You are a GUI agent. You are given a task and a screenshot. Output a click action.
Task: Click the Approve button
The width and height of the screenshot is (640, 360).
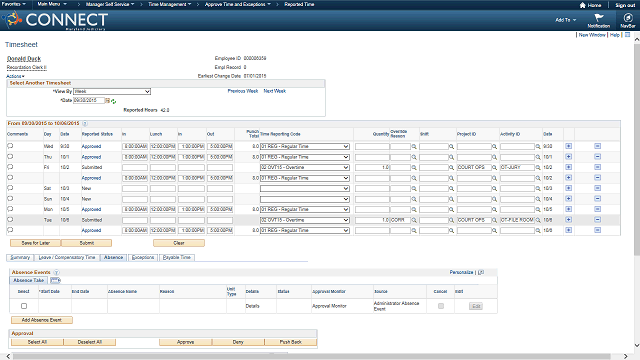[185, 342]
